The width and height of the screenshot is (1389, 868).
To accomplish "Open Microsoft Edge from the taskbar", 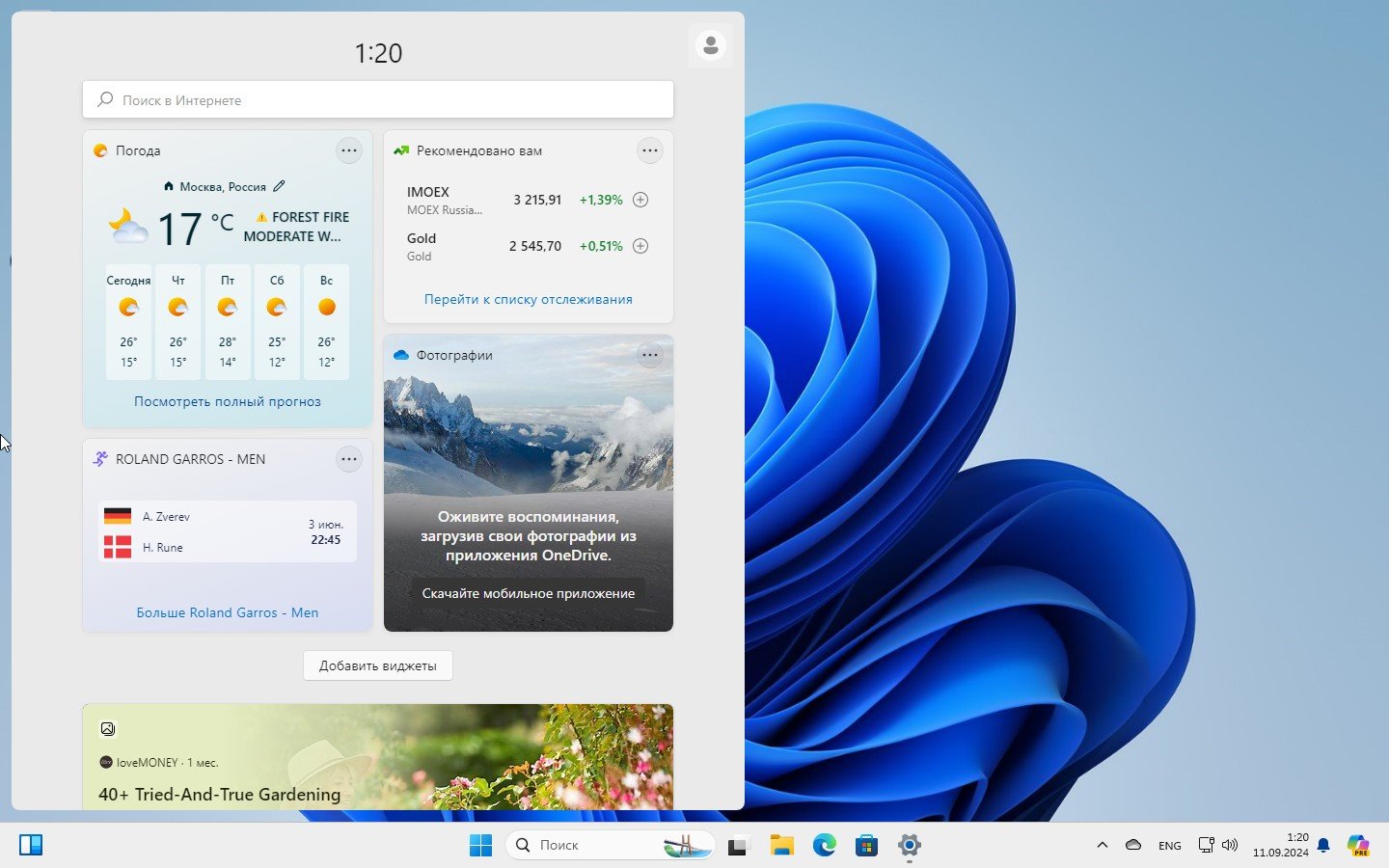I will [824, 846].
